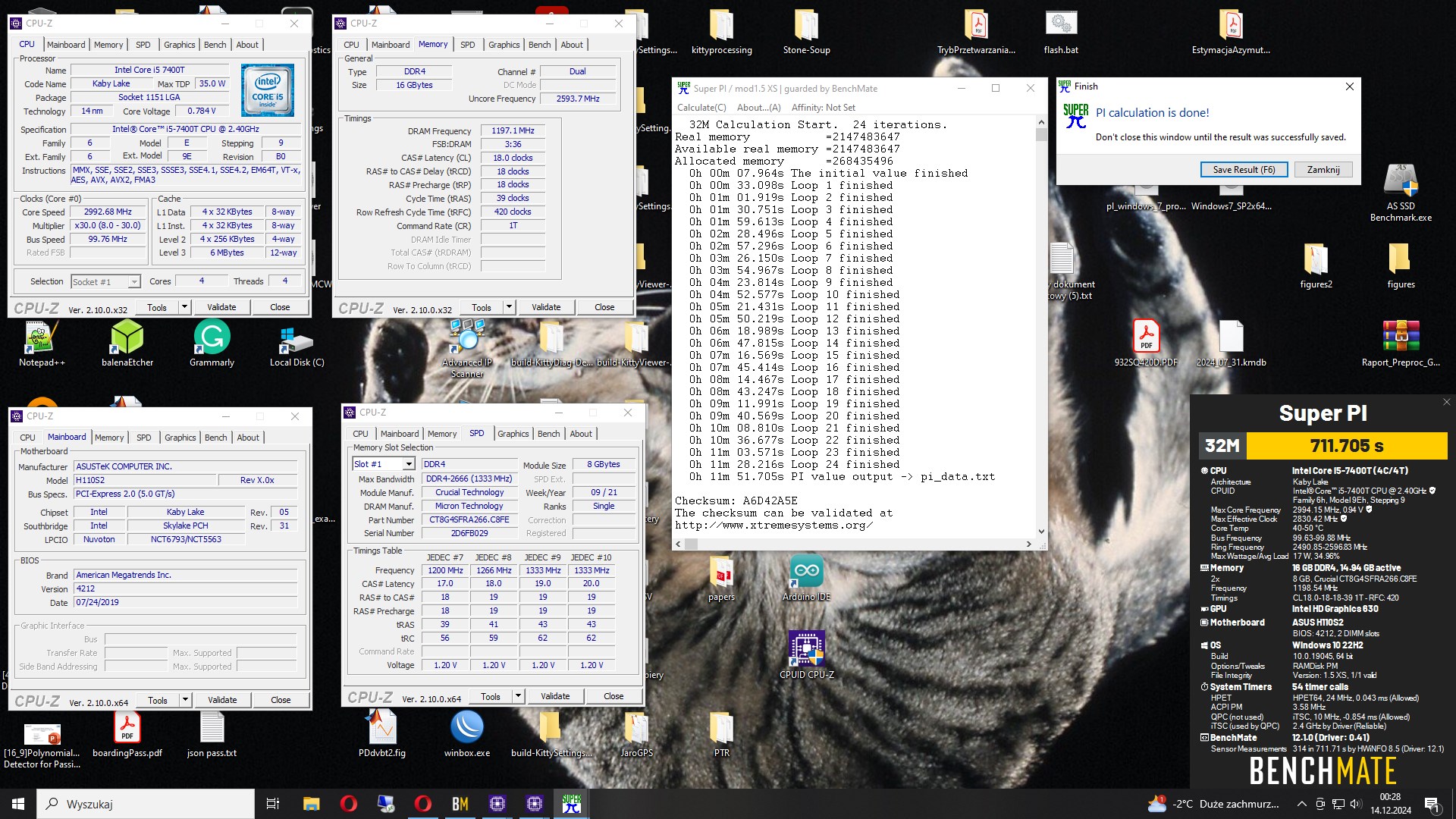Open figures2 folder icon
1456x819 pixels.
1316,265
